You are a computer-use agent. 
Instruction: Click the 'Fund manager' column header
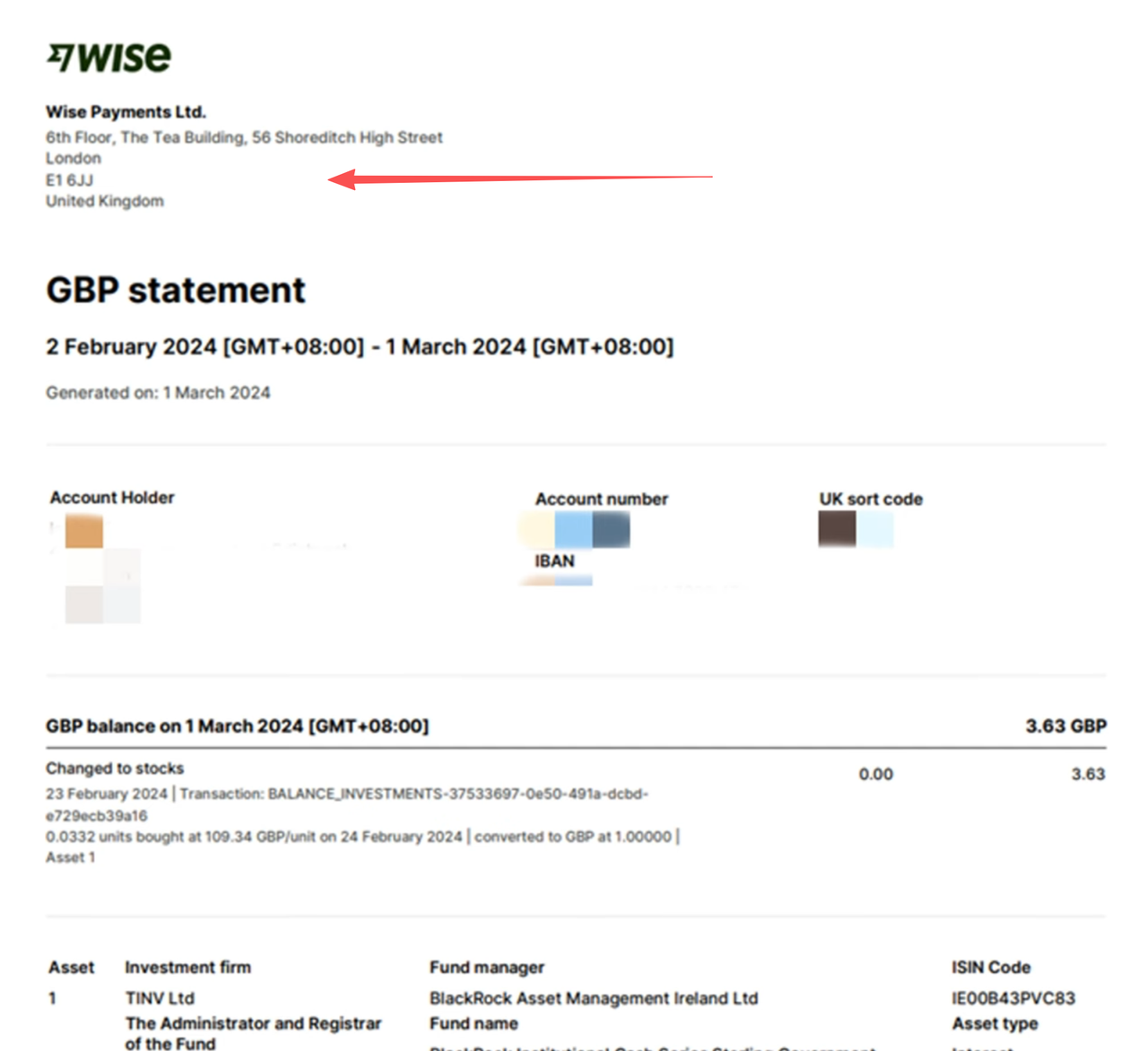(x=487, y=968)
